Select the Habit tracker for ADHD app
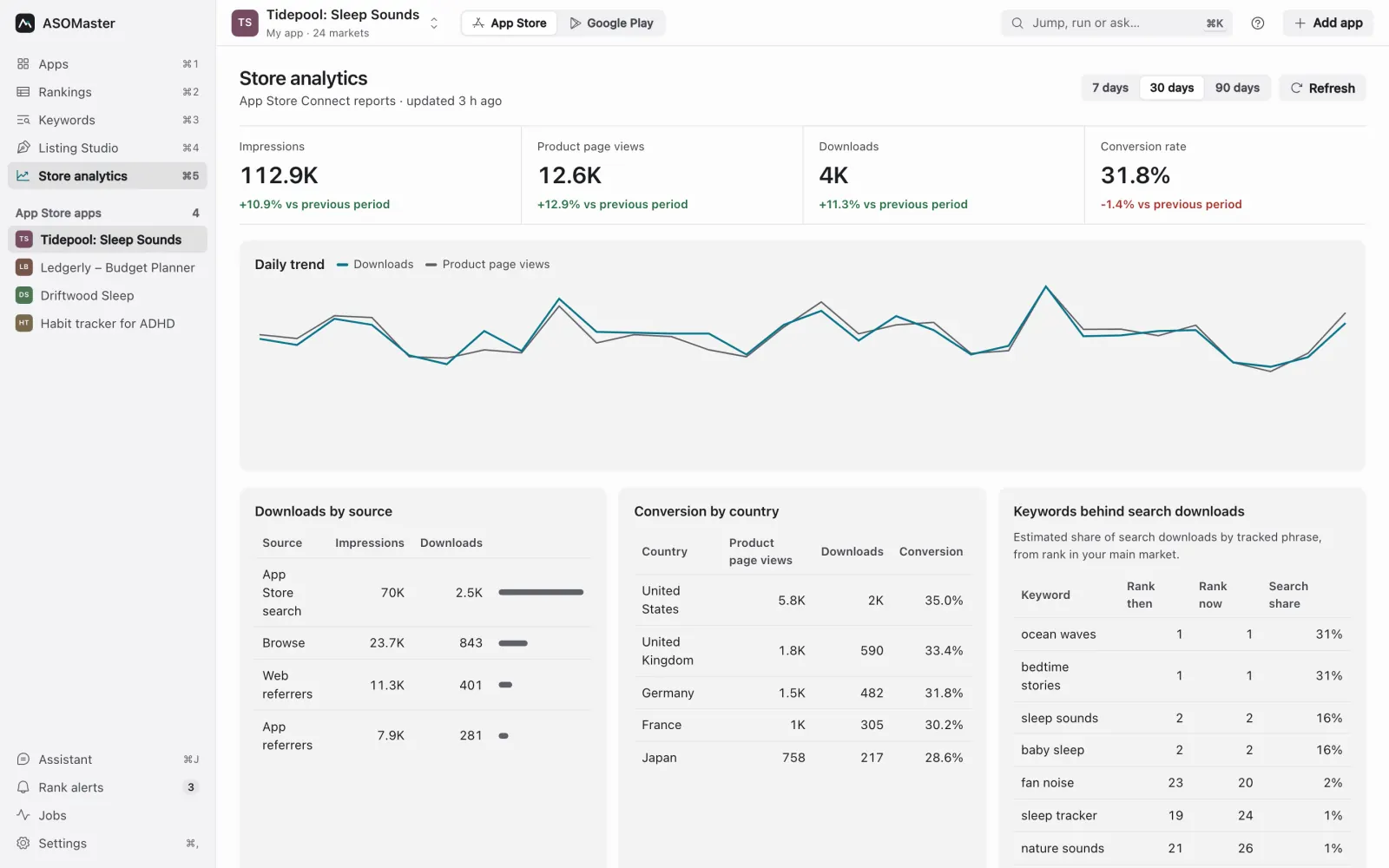 [108, 323]
